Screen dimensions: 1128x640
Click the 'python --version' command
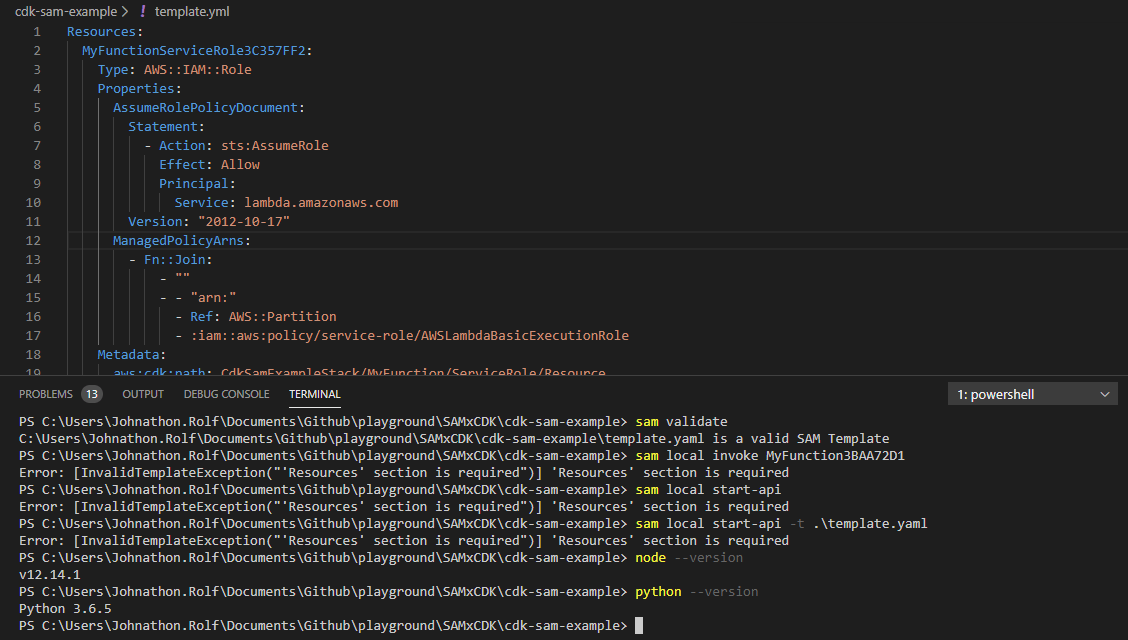coord(696,592)
